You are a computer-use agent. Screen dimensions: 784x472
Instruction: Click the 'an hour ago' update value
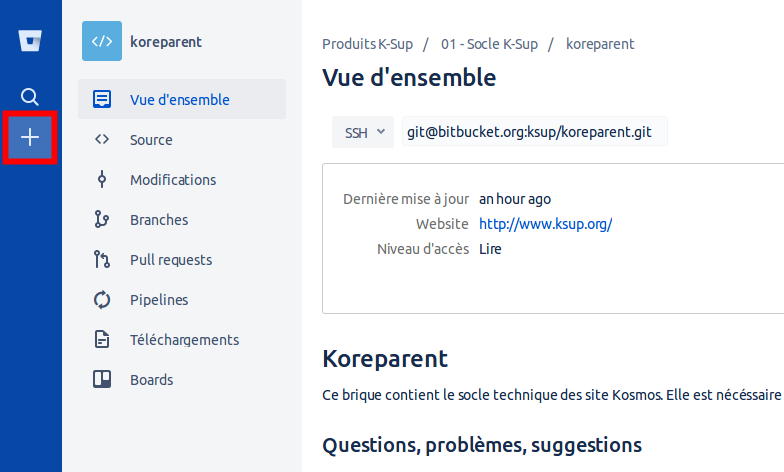515,199
